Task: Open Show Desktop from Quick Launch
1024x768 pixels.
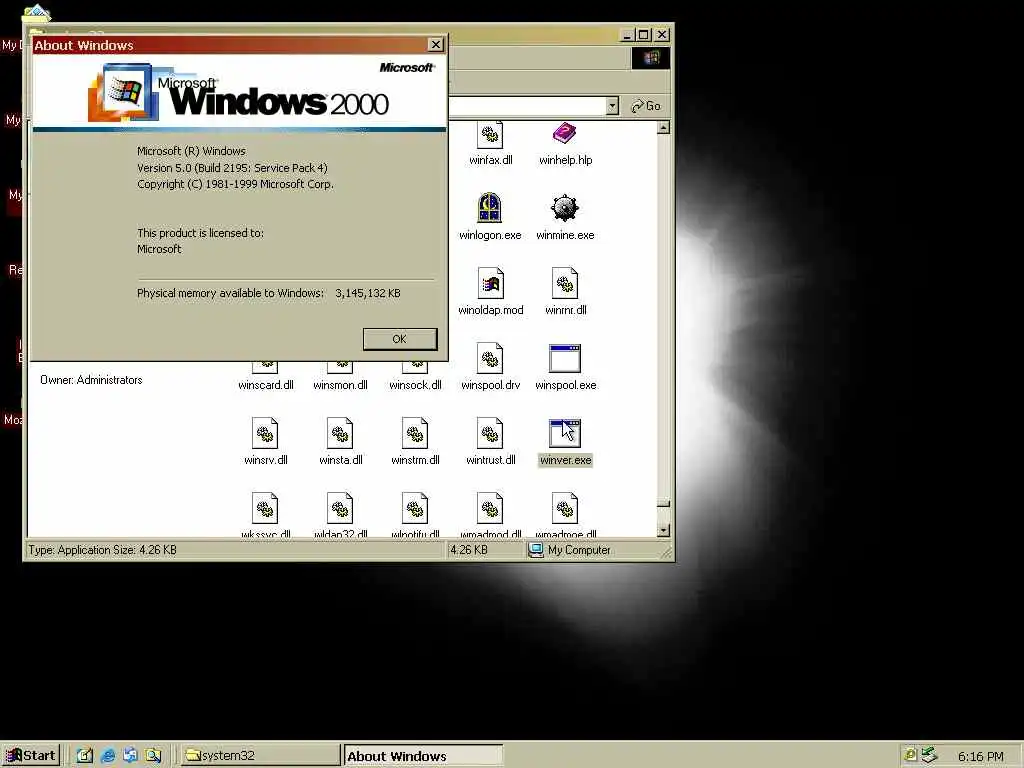Action: tap(85, 755)
